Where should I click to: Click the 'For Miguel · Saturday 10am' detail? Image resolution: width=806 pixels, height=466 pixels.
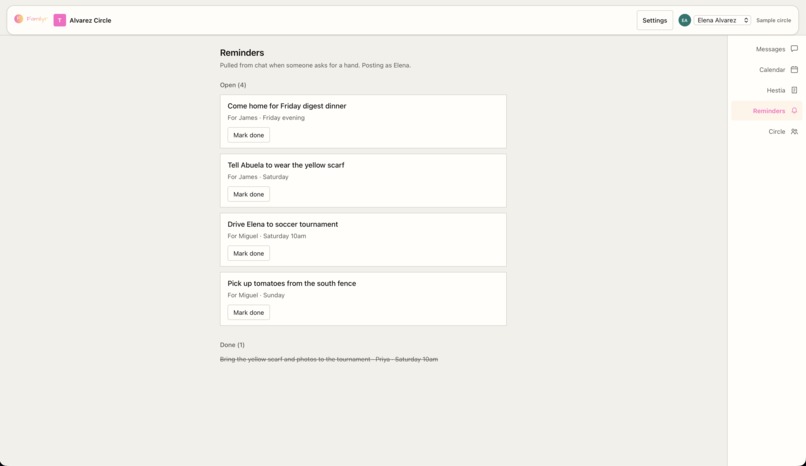(267, 236)
